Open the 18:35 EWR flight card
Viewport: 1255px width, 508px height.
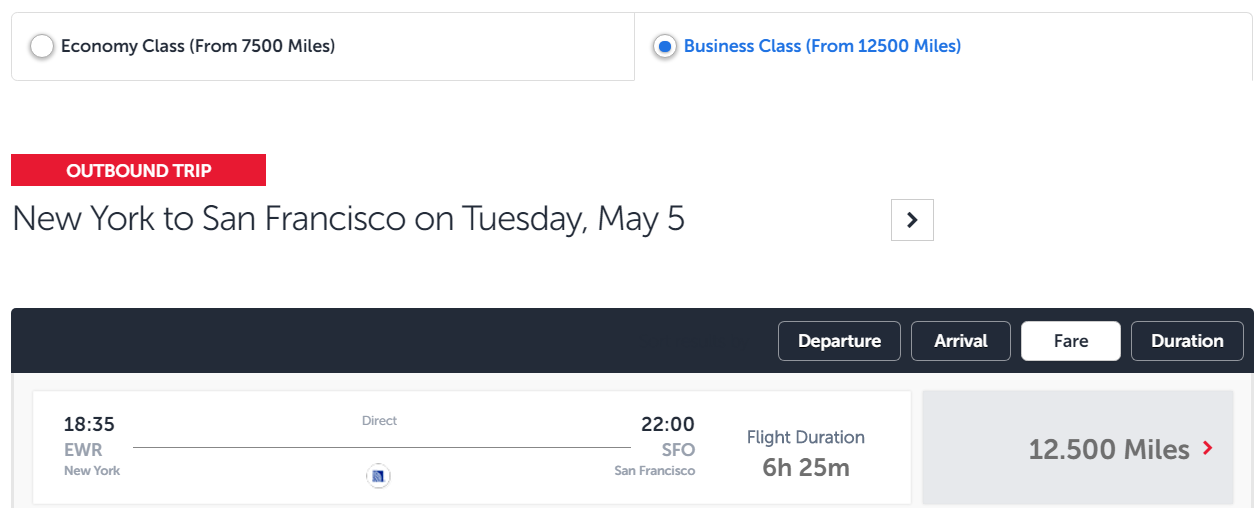tap(472, 448)
